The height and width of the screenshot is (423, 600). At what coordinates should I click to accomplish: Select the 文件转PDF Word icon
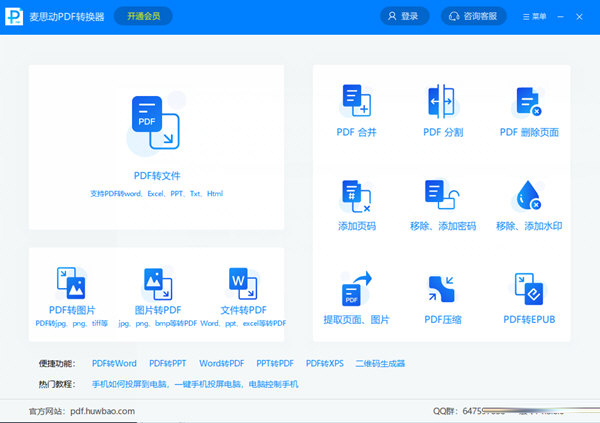[243, 283]
